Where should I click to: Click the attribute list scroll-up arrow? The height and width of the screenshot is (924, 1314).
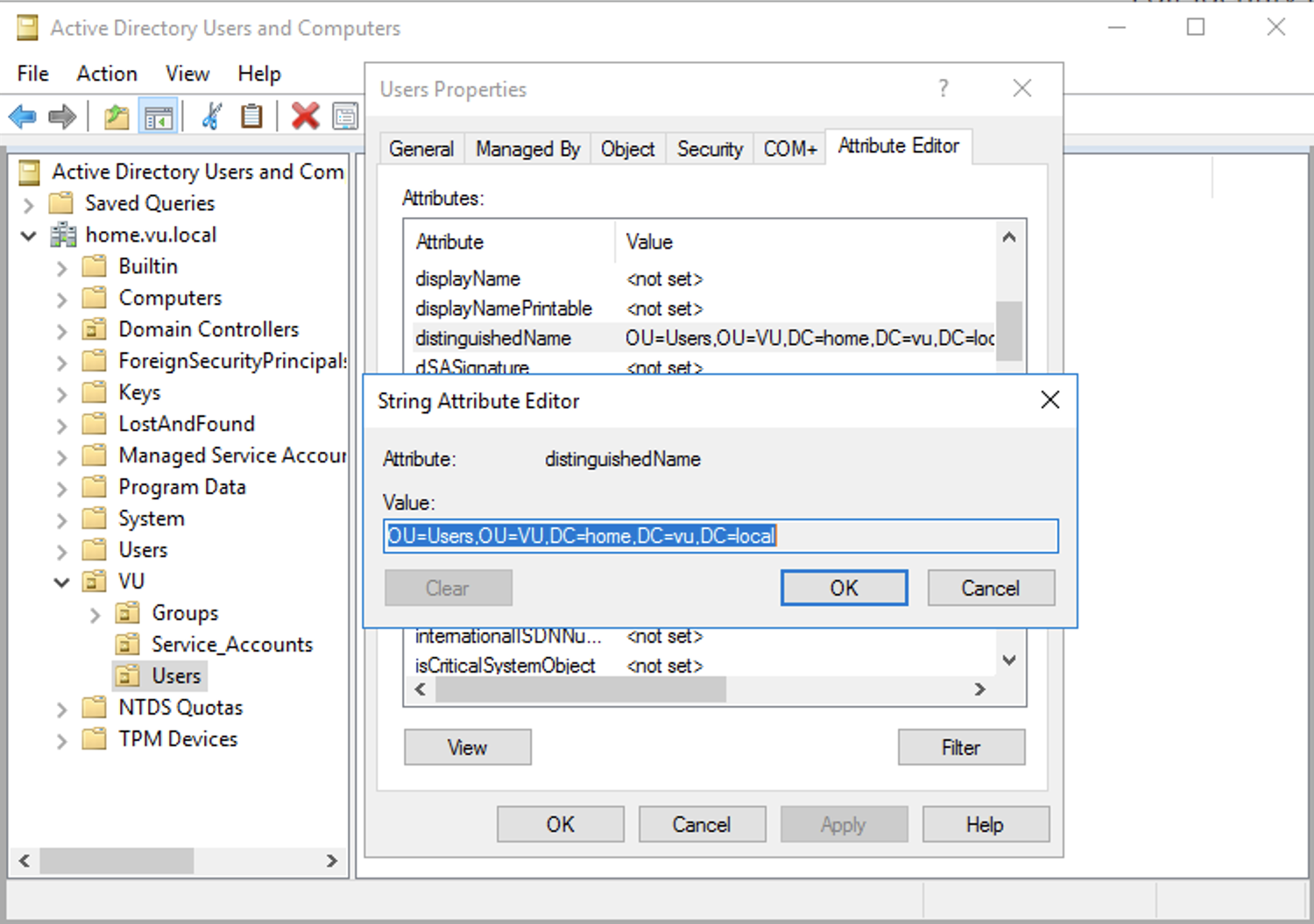[1009, 237]
